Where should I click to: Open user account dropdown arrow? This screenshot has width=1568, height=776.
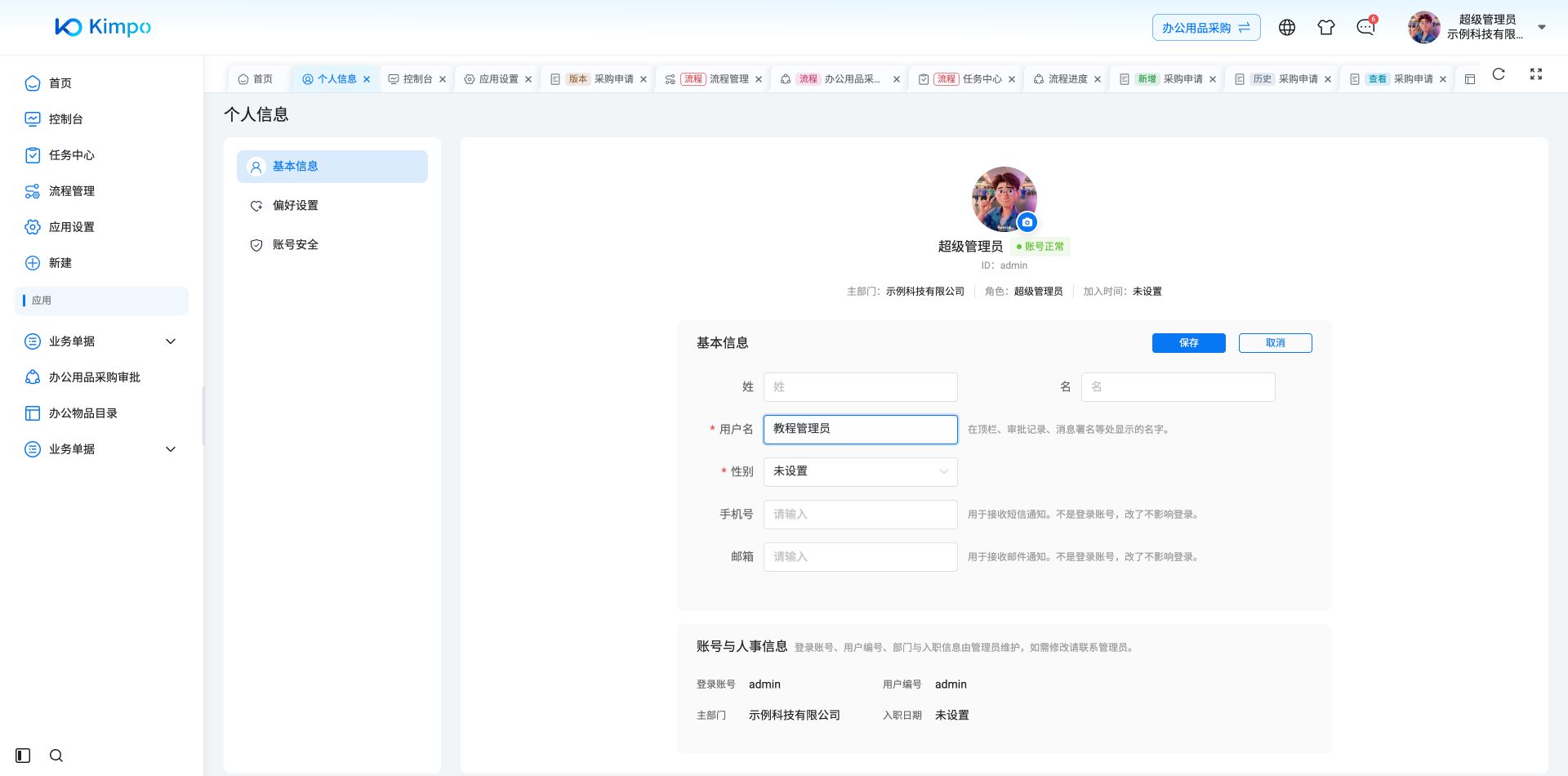pyautogui.click(x=1542, y=27)
